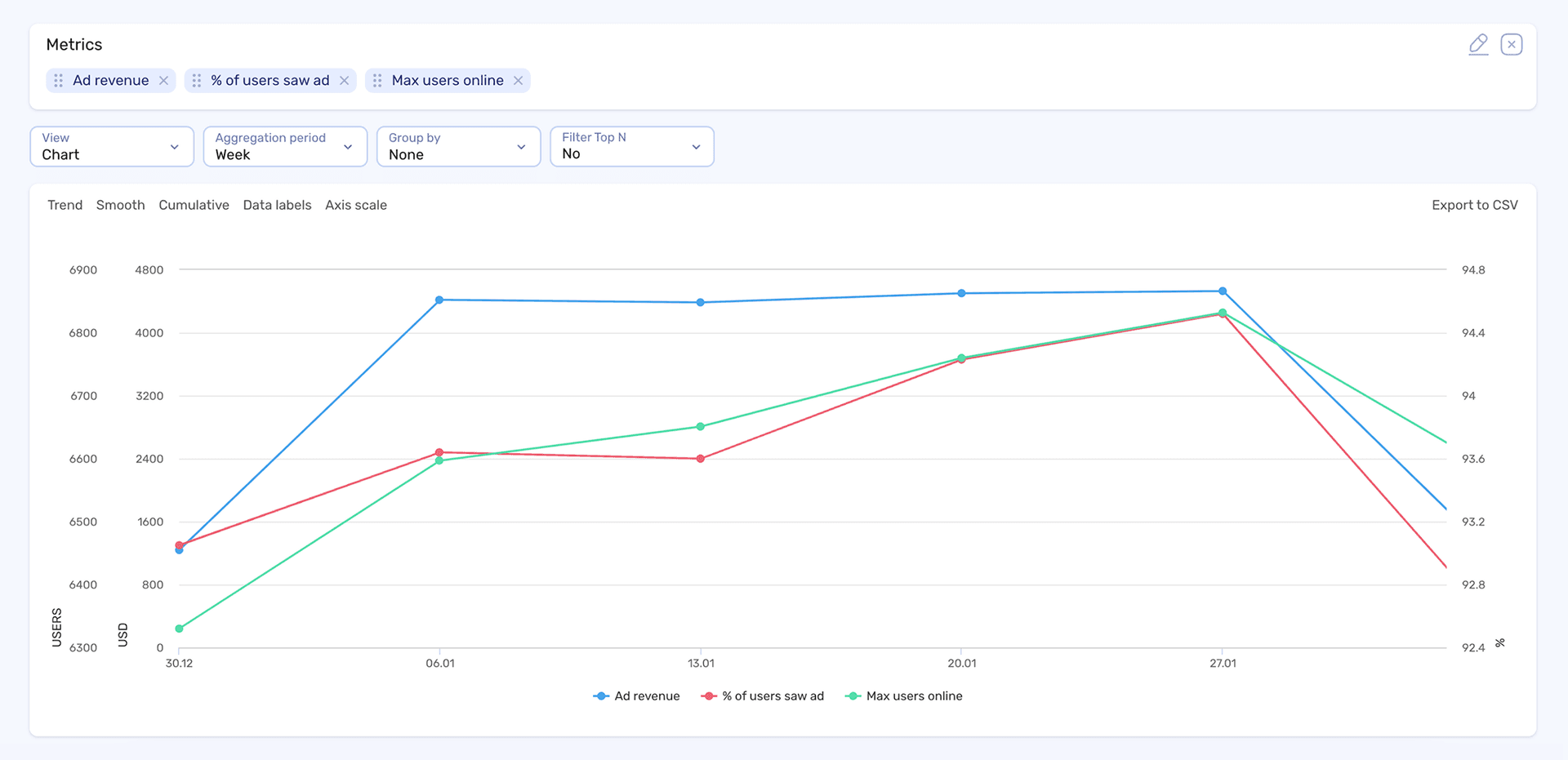
Task: Grab the drag handle on Max users online chip
Action: click(376, 80)
